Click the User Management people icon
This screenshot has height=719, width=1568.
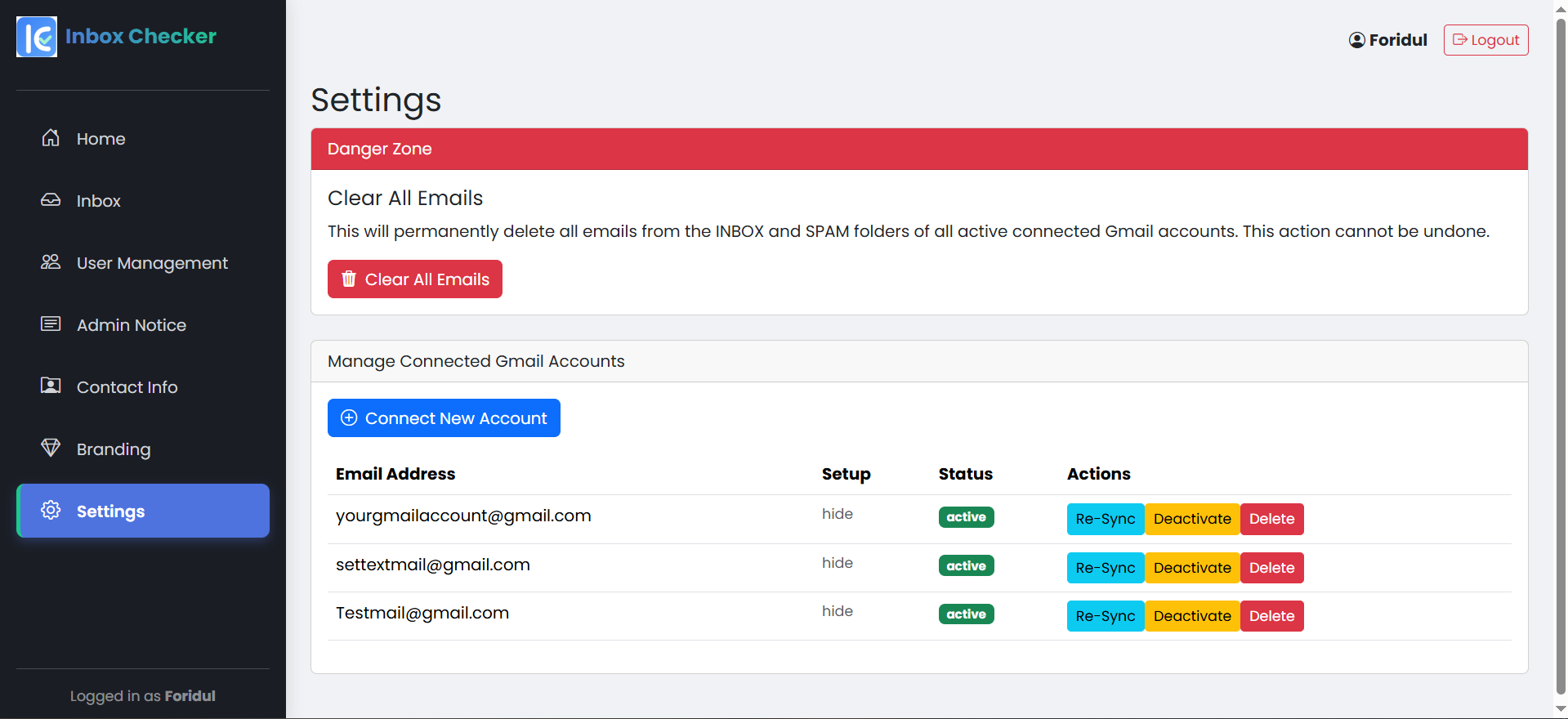coord(51,262)
